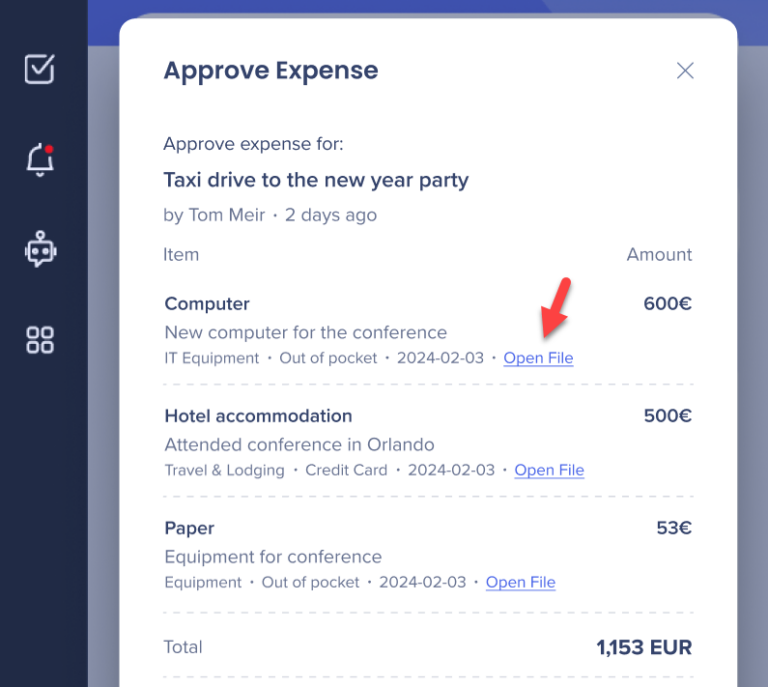Click the 500€ amount
768x687 pixels.
coord(667,416)
